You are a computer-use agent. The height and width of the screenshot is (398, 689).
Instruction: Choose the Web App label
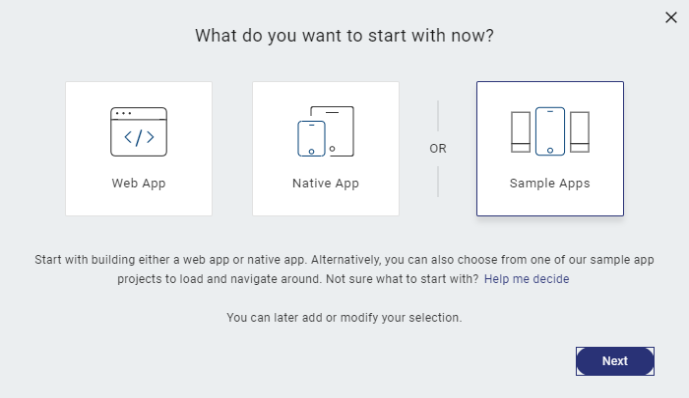click(x=138, y=183)
